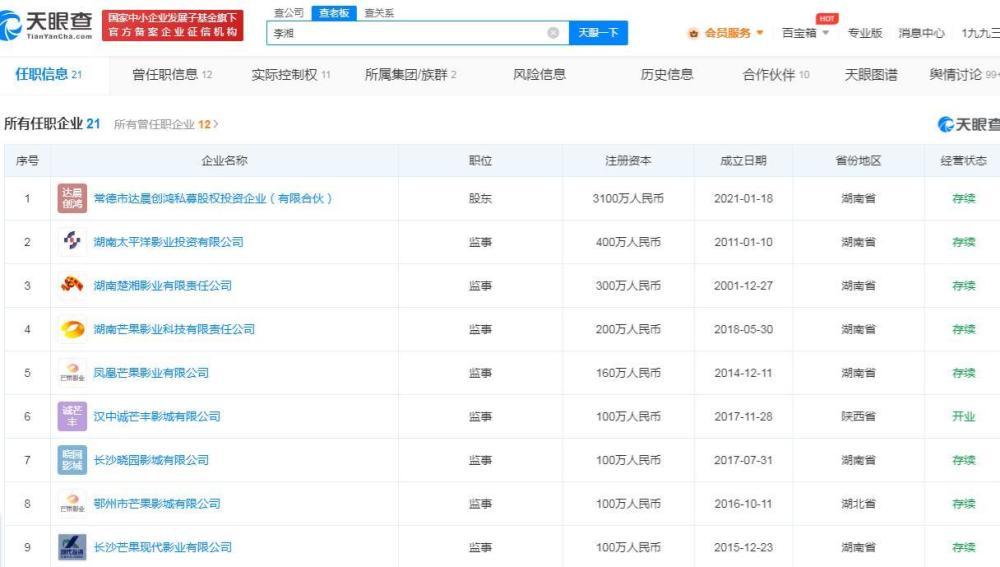Select the 股东 position cell
The width and height of the screenshot is (1000, 567).
tap(480, 198)
